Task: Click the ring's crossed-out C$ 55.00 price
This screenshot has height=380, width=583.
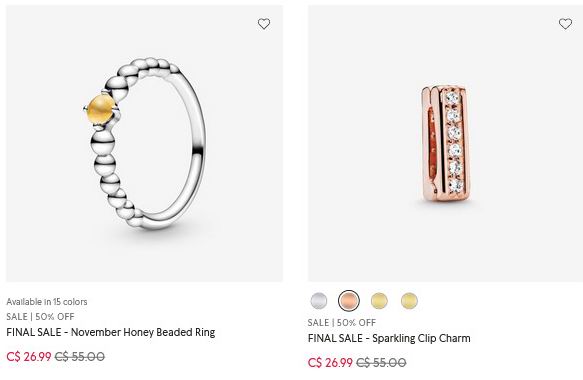Action: 80,357
